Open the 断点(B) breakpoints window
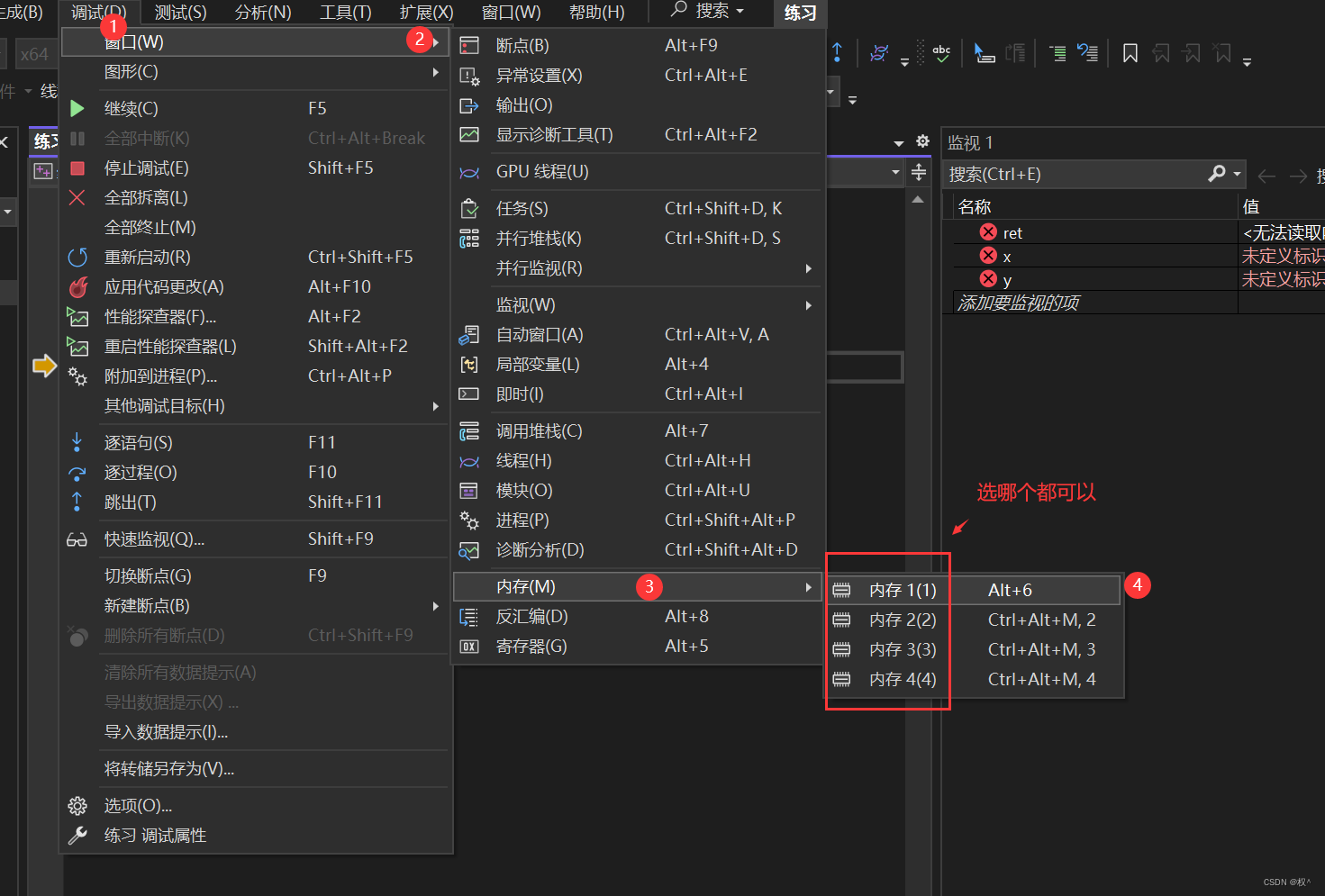This screenshot has width=1325, height=896. click(x=639, y=45)
